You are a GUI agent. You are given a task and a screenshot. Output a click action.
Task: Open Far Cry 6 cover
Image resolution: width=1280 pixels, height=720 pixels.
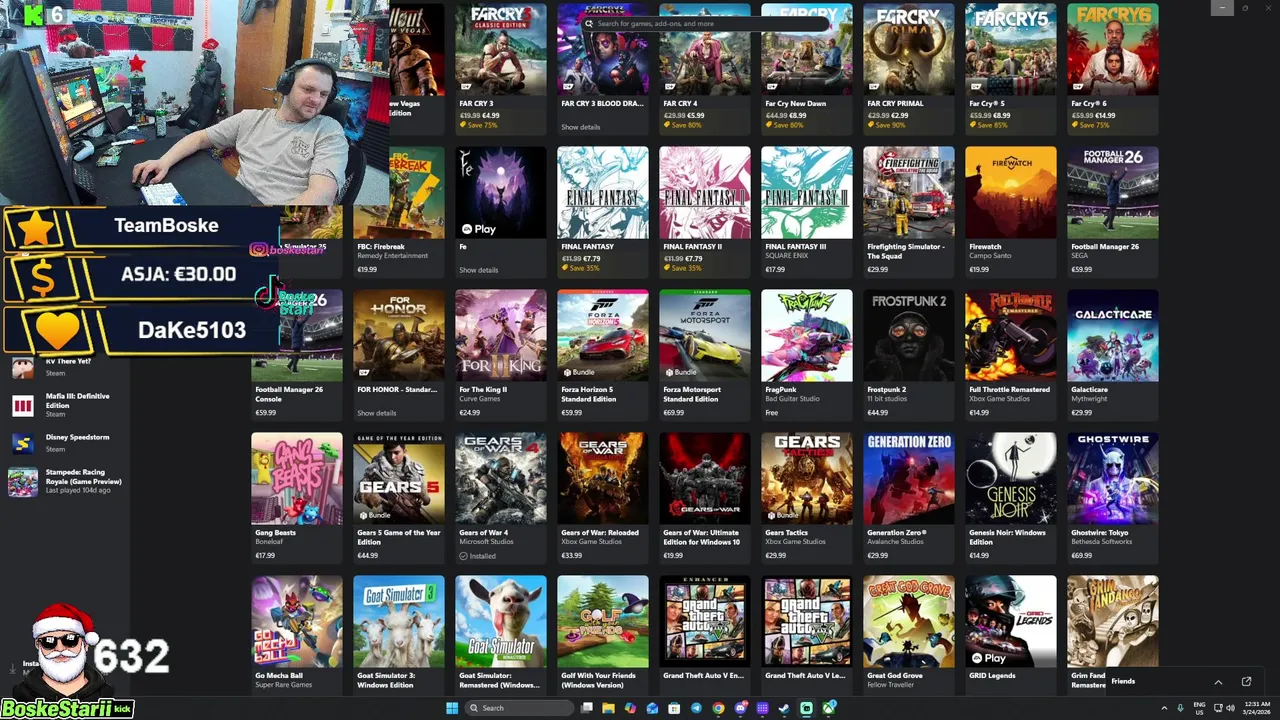click(1113, 49)
